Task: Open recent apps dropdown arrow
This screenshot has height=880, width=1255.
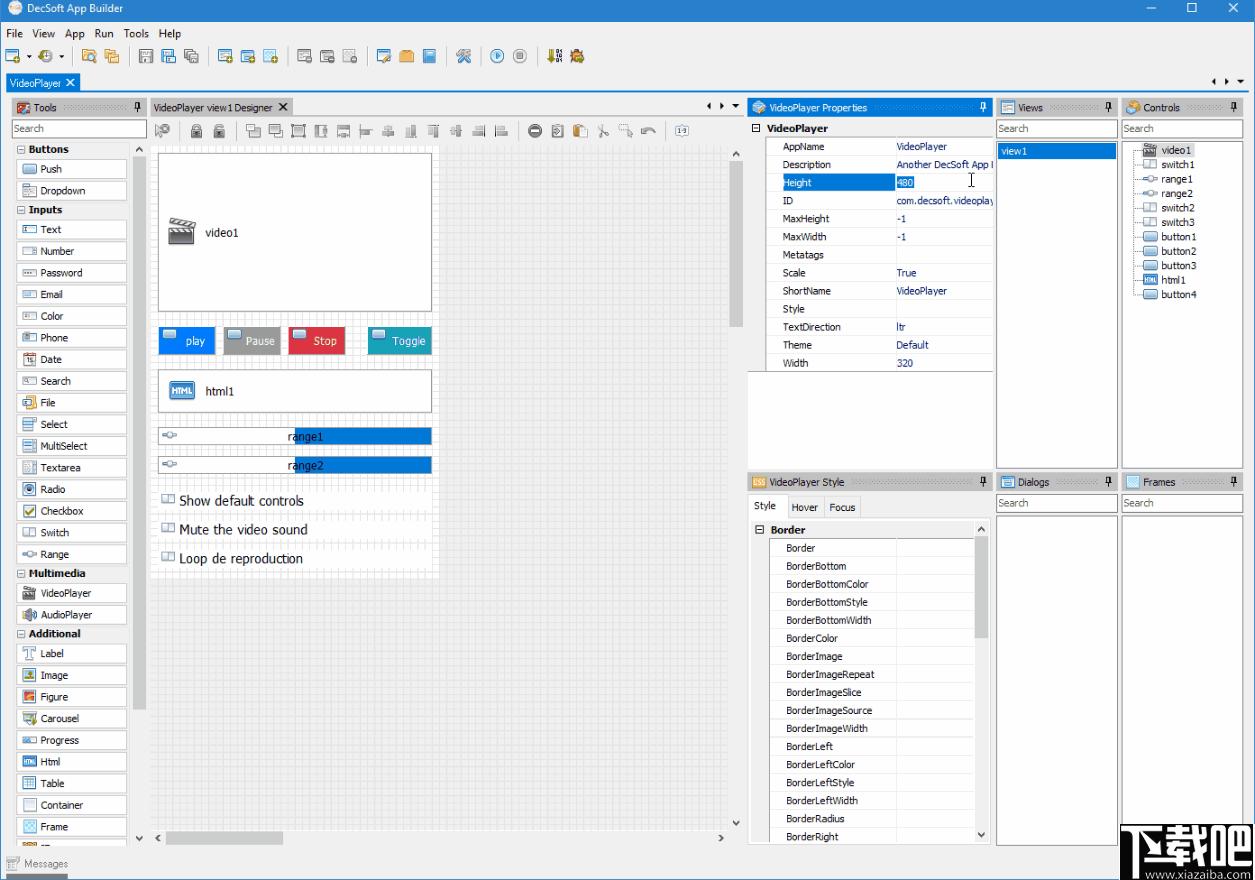Action: point(61,57)
